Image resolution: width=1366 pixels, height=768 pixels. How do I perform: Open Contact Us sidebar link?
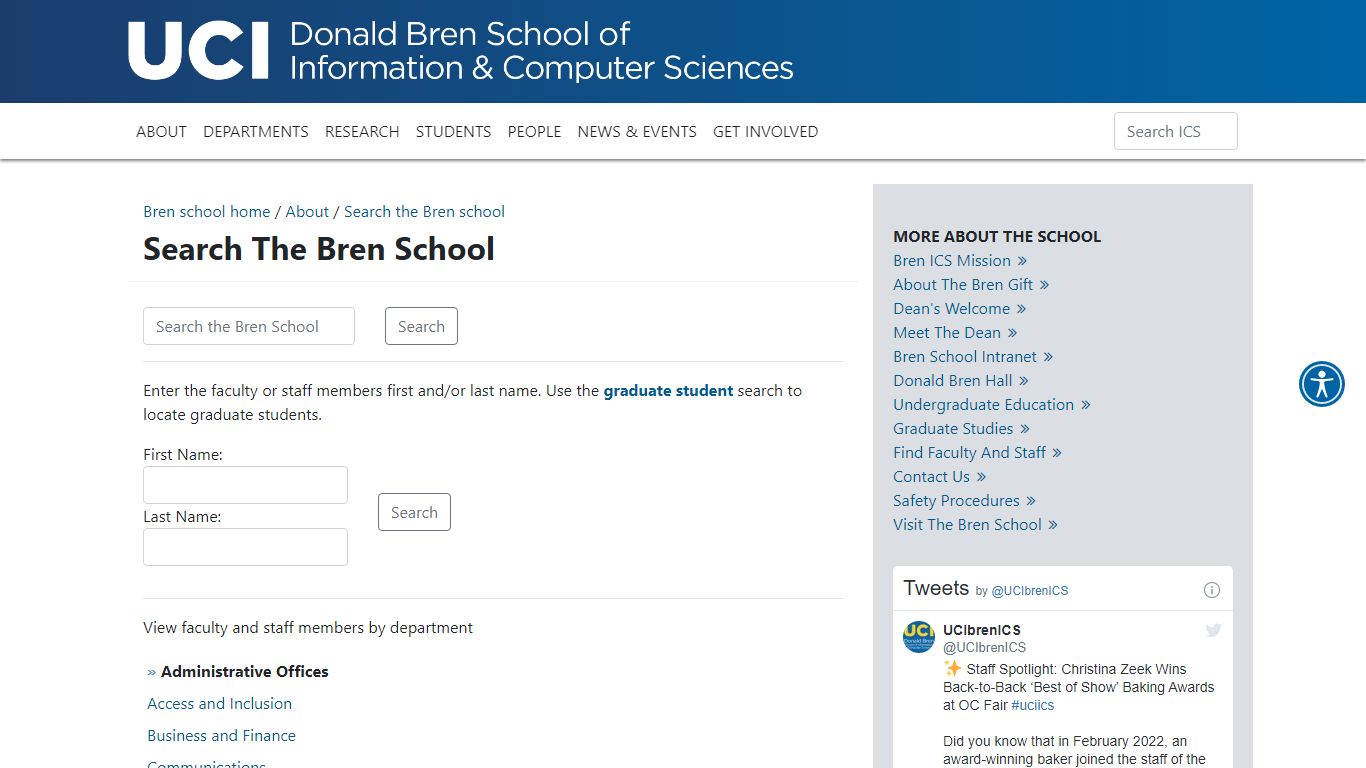point(940,477)
